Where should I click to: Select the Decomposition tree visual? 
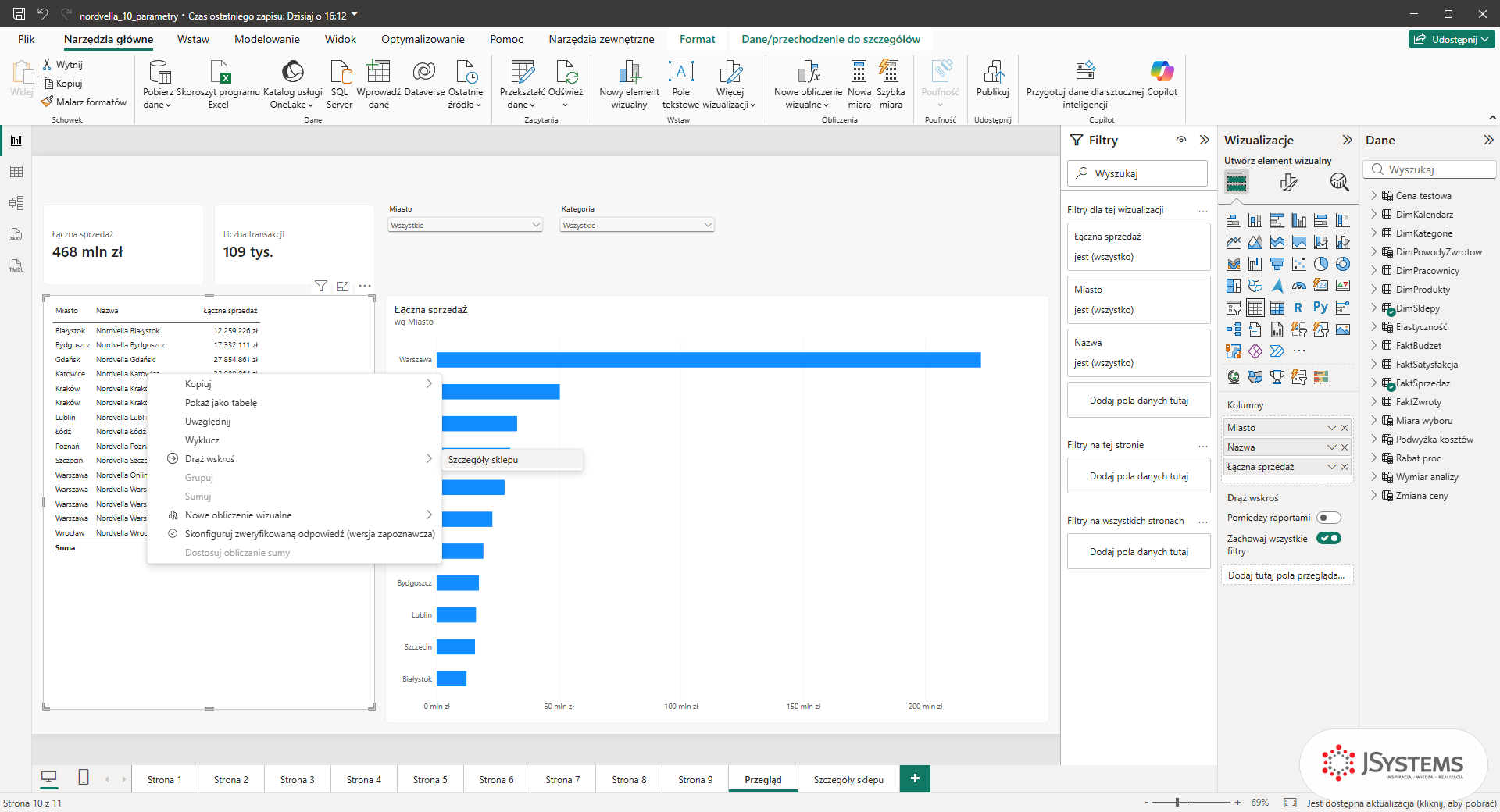click(x=1233, y=329)
